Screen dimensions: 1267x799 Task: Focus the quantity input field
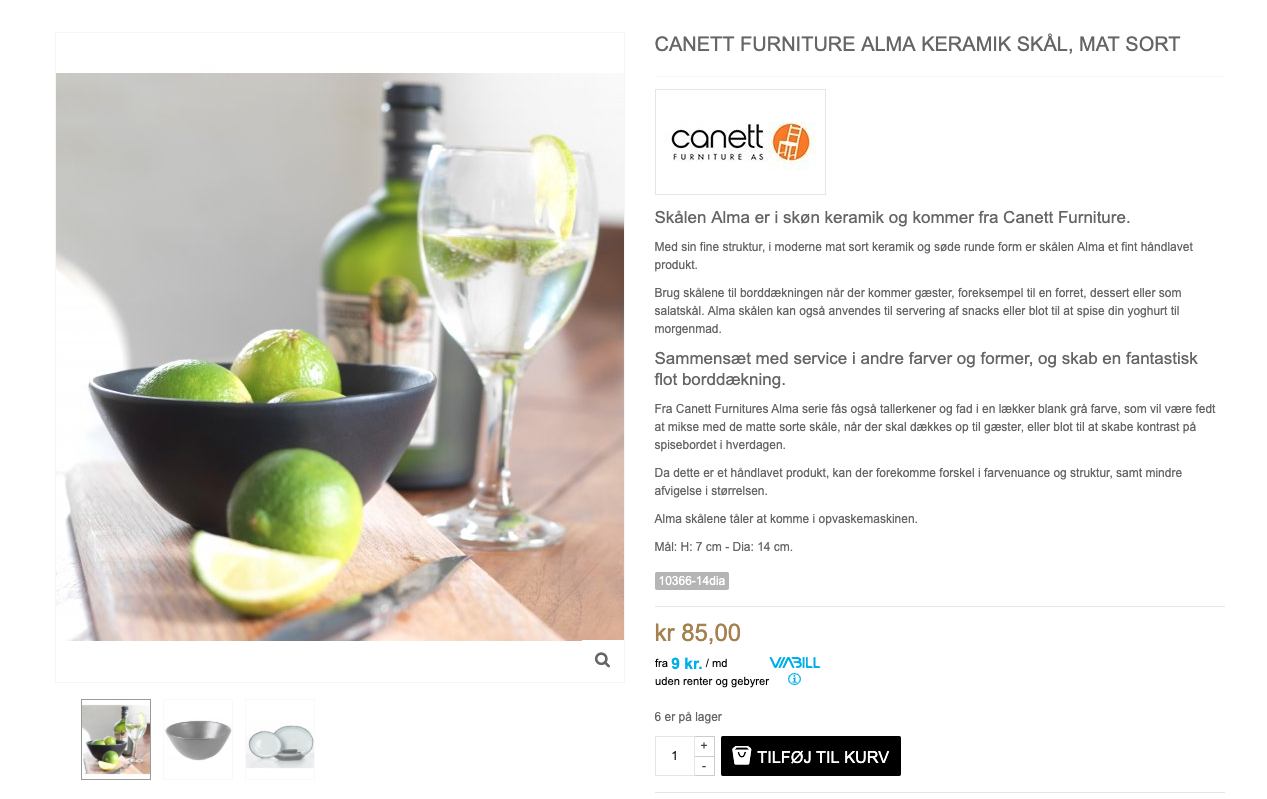674,756
